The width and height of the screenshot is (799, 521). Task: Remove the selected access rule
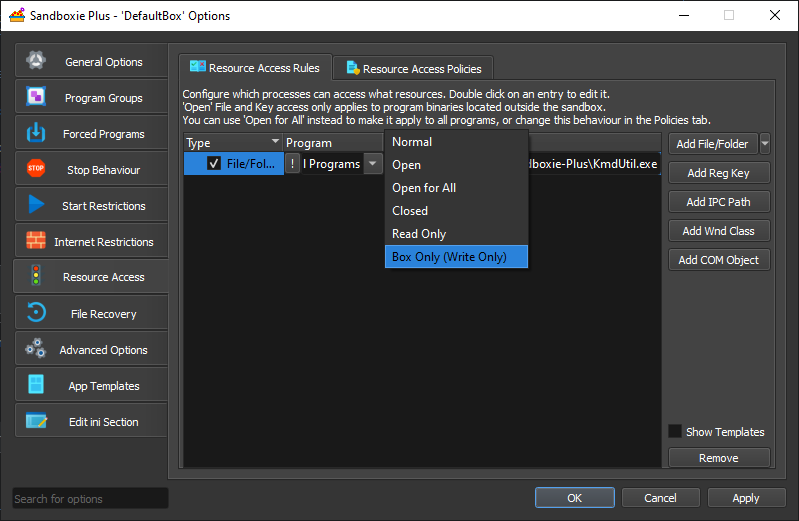[x=718, y=458]
